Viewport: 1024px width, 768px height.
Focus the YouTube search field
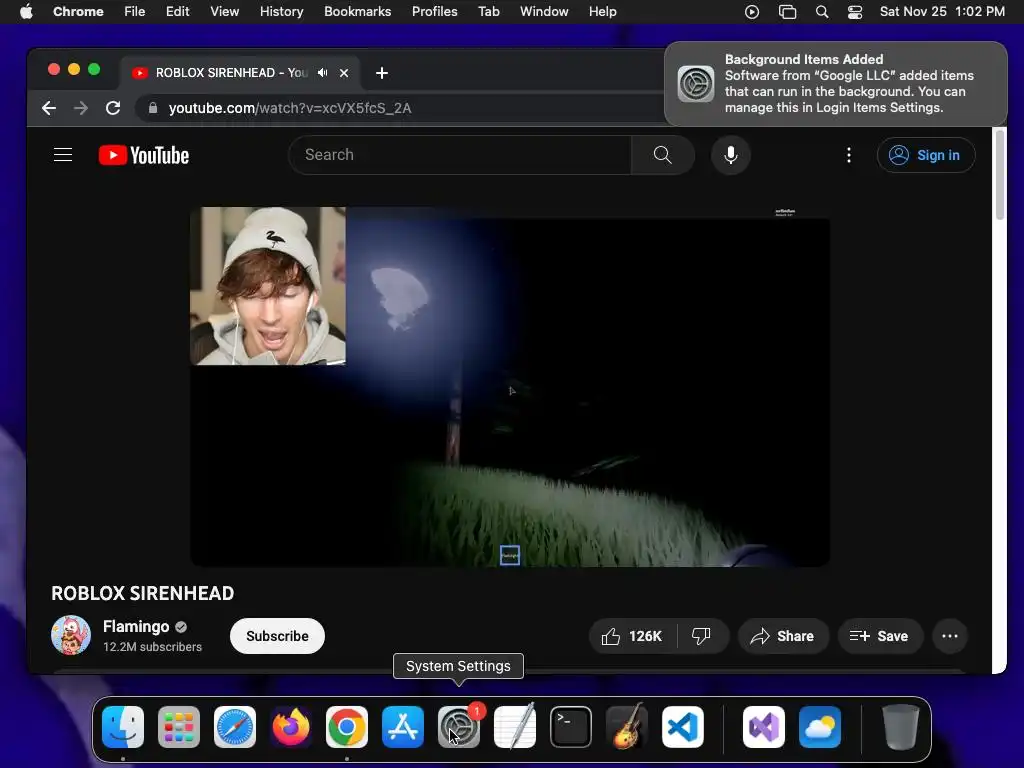460,155
